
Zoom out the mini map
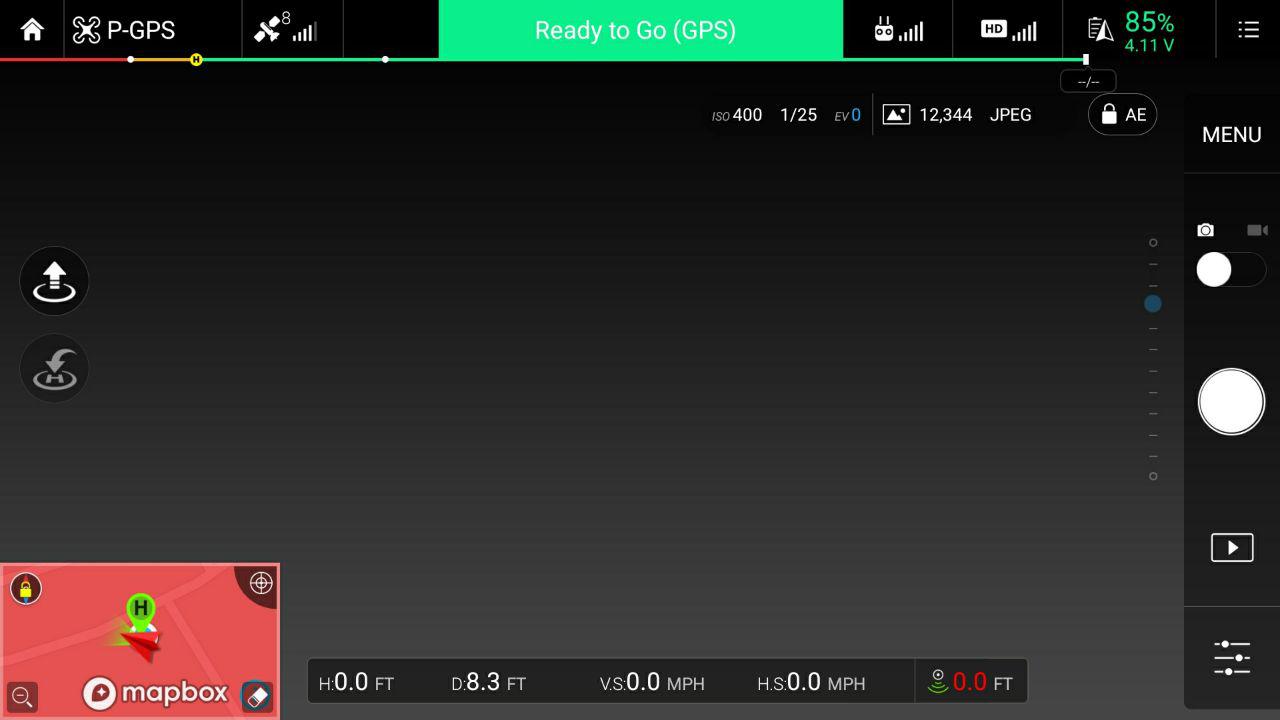coord(22,696)
